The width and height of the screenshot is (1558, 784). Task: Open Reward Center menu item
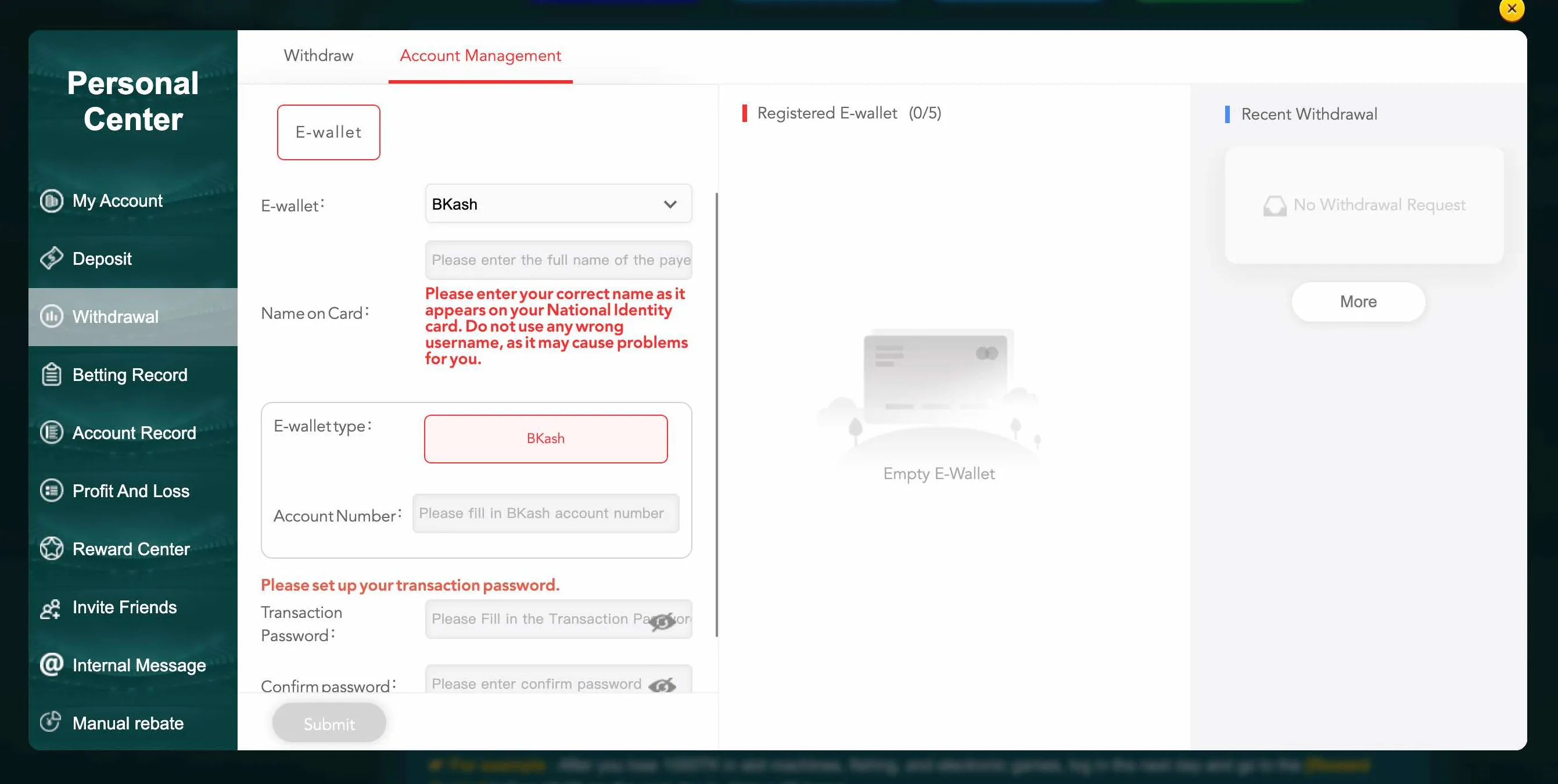(132, 549)
